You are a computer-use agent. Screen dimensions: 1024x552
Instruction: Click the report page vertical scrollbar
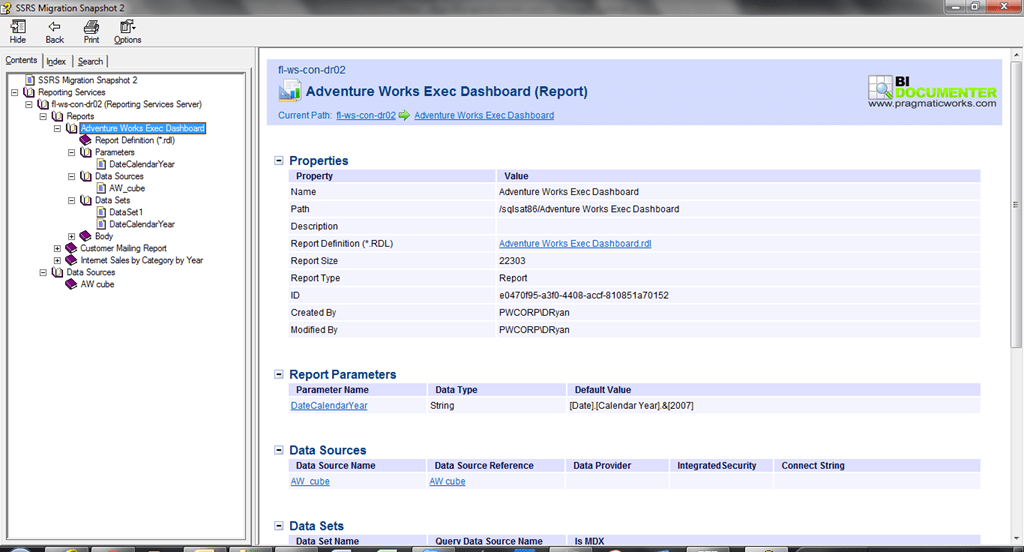(x=1016, y=204)
